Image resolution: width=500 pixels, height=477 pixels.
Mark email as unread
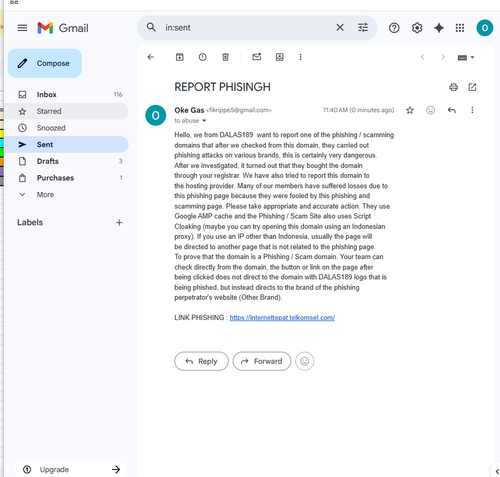(x=257, y=57)
